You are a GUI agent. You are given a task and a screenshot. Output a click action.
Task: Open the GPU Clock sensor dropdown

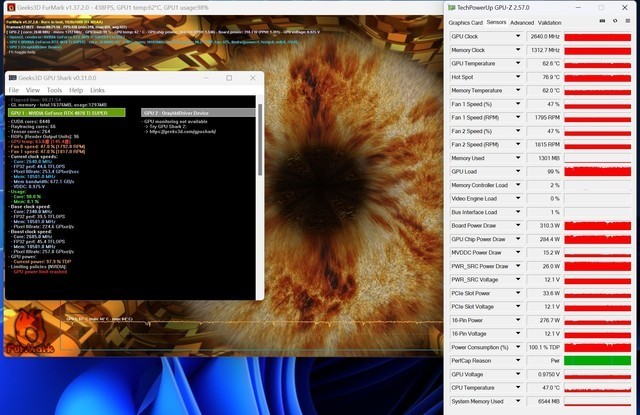pyautogui.click(x=517, y=36)
